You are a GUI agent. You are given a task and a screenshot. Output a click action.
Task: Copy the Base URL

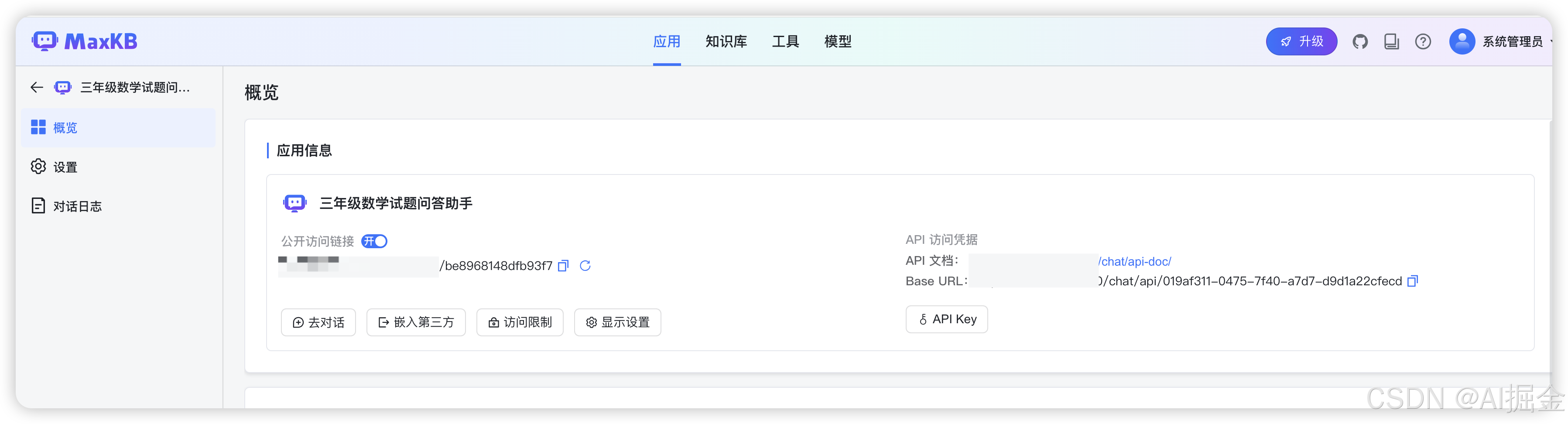(x=1413, y=281)
